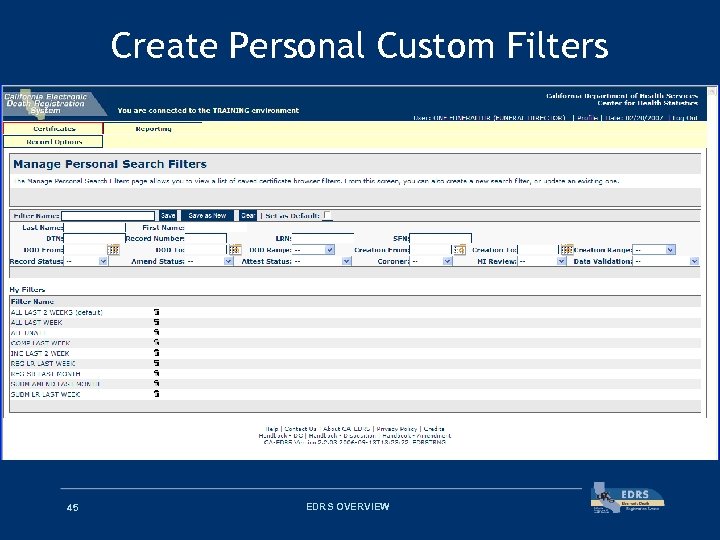720x540 pixels.
Task: Click icon beside COMP LAST WEEK filter
Action: (156, 343)
